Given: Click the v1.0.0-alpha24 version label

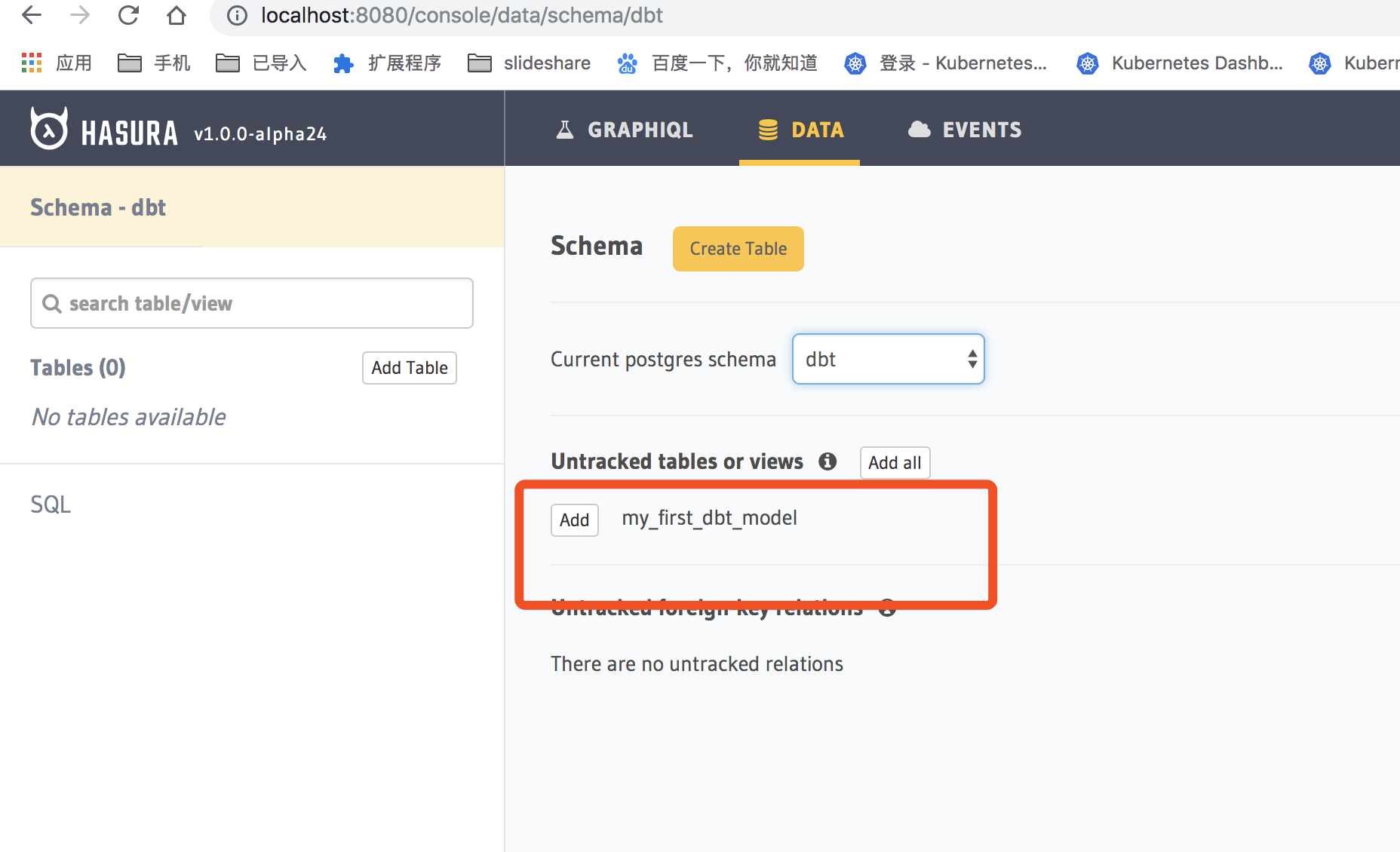Looking at the screenshot, I should point(260,134).
